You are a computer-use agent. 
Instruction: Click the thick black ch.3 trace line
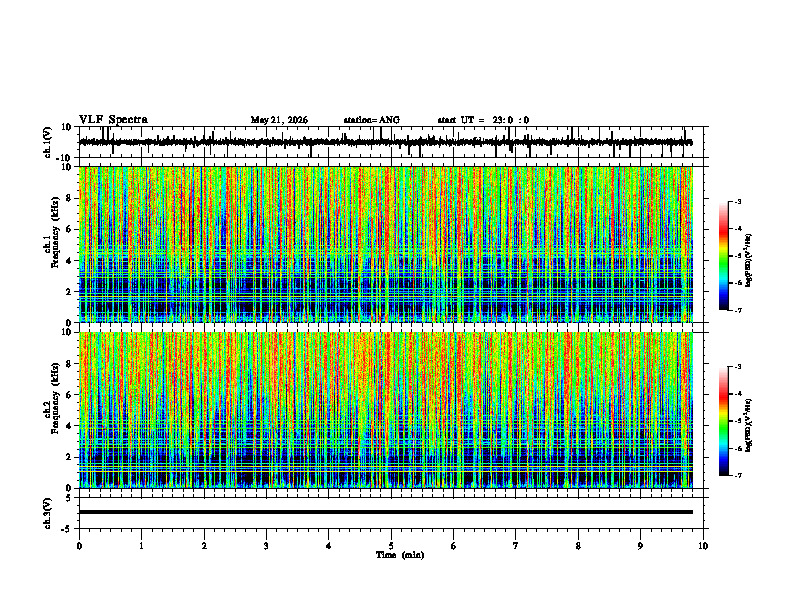[x=386, y=512]
